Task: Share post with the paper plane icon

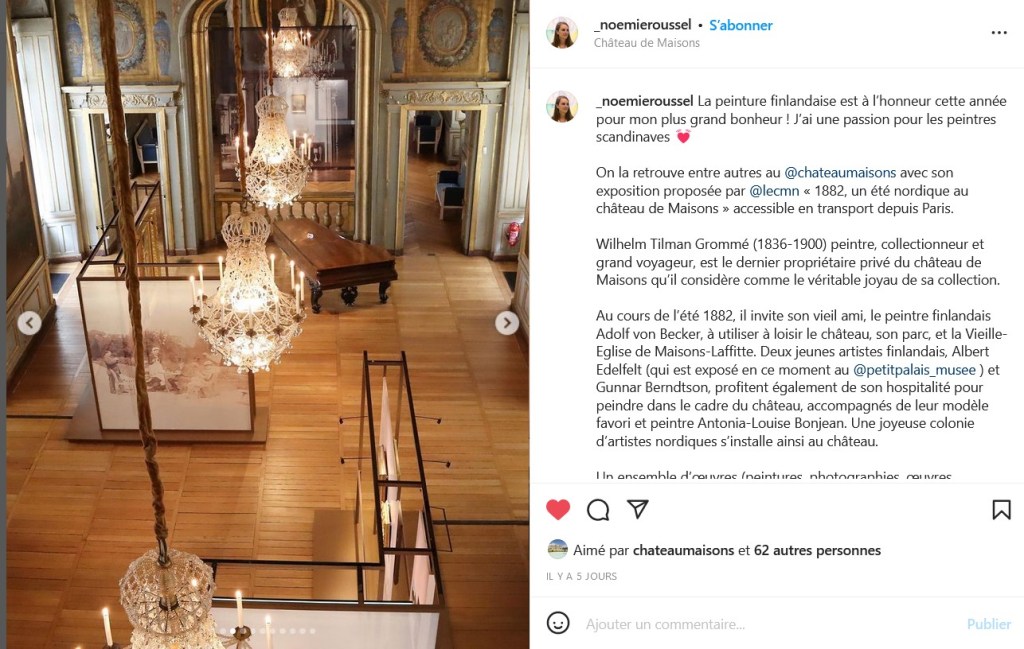Action: pyautogui.click(x=637, y=509)
